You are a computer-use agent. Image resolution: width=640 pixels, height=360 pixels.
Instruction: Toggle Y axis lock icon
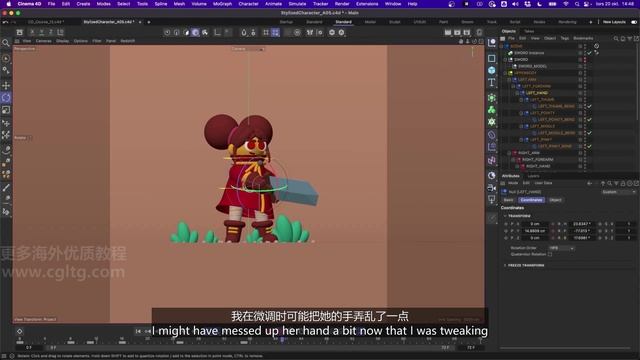(x=41, y=32)
